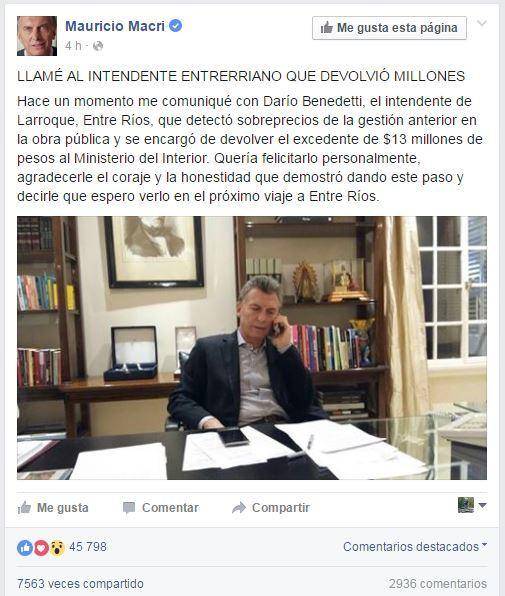Click the yellow Wow reaction face icon
The height and width of the screenshot is (596, 505).
57,548
